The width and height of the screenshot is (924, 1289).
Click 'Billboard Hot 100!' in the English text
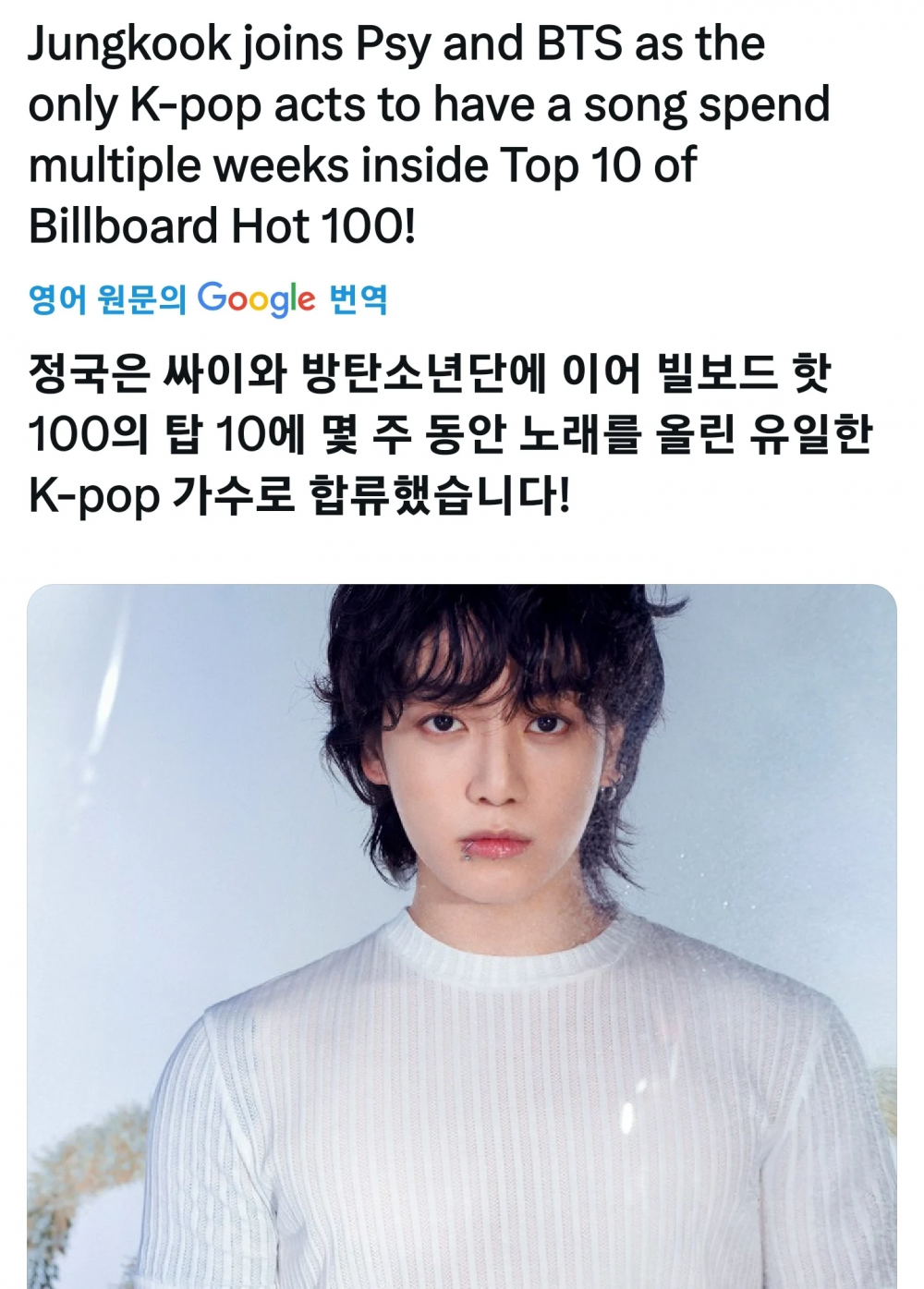tap(222, 226)
